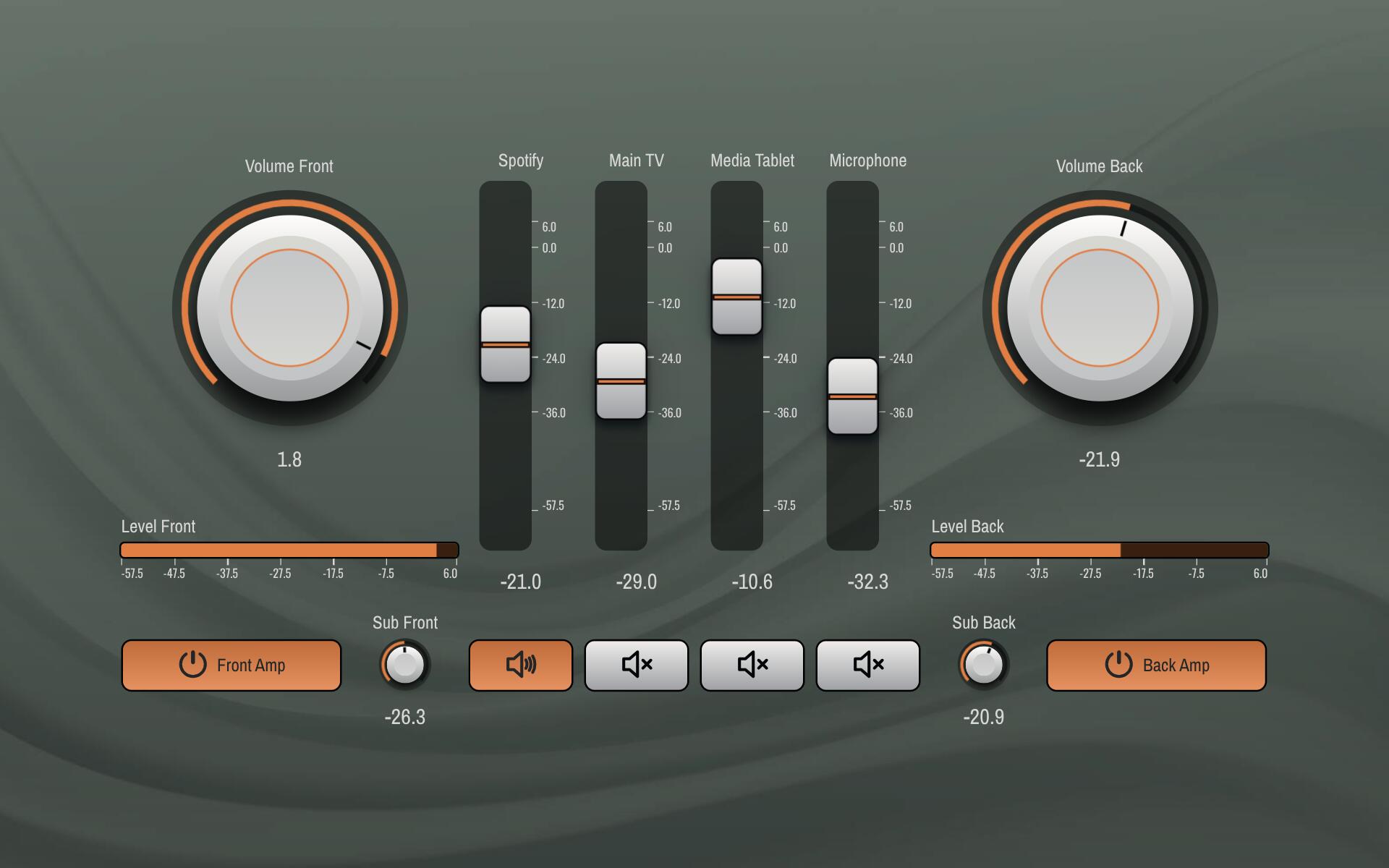
Task: Click the Spotify value readout -21.0
Action: (x=520, y=582)
